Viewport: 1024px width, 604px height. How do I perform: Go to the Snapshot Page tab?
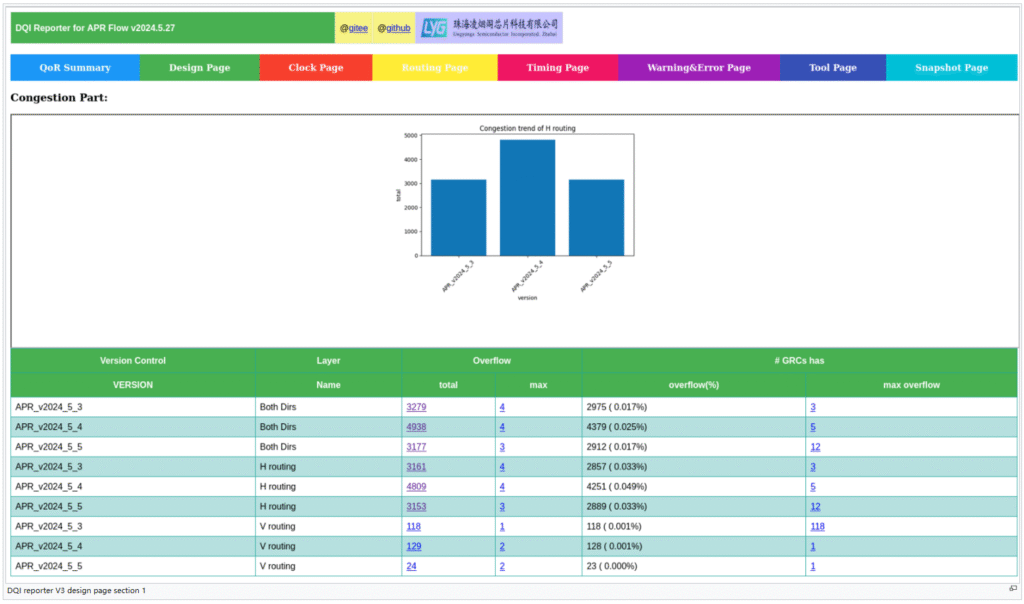951,68
